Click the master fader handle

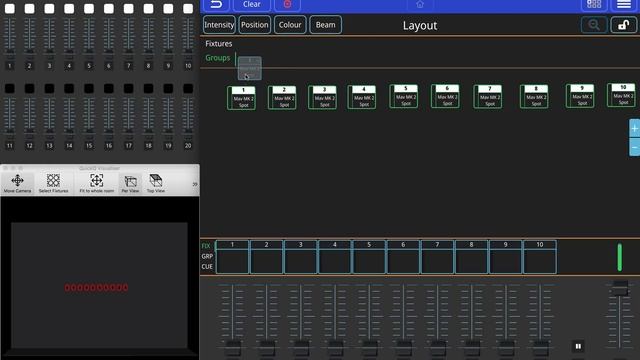coord(620,287)
